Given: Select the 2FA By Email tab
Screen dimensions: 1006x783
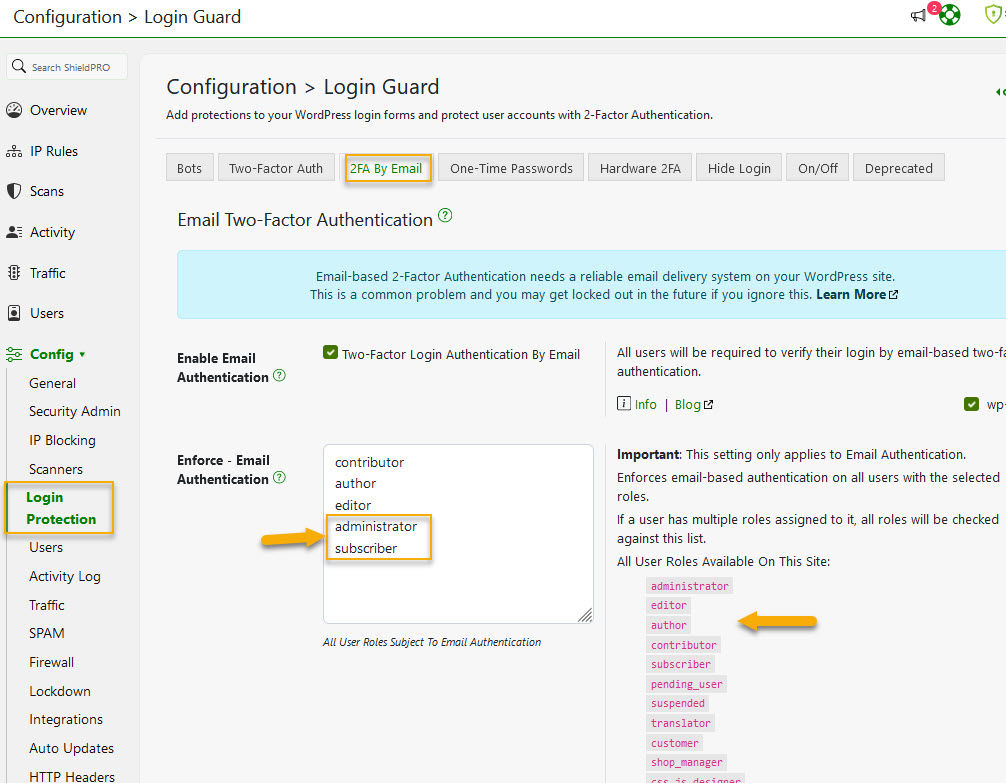Looking at the screenshot, I should (x=386, y=168).
